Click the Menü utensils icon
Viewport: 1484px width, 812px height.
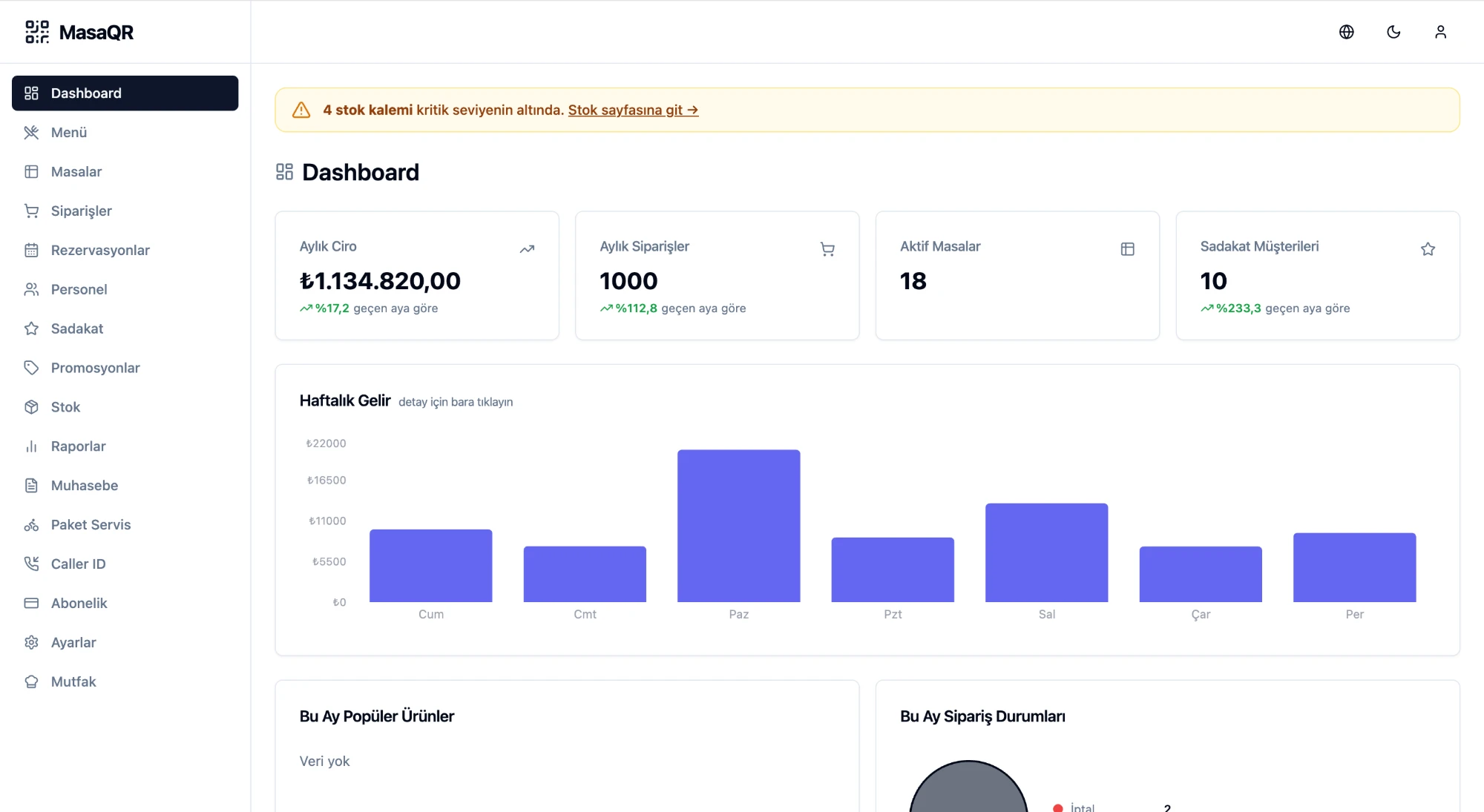[x=31, y=133]
